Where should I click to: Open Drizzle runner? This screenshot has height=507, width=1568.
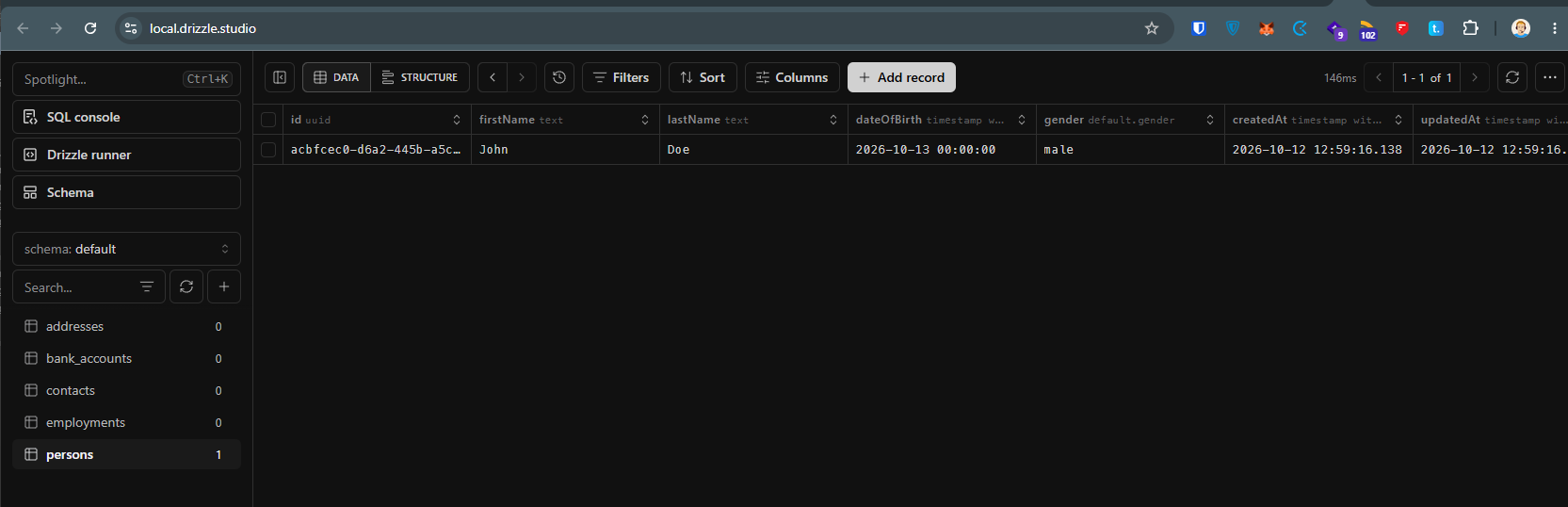pyautogui.click(x=126, y=155)
